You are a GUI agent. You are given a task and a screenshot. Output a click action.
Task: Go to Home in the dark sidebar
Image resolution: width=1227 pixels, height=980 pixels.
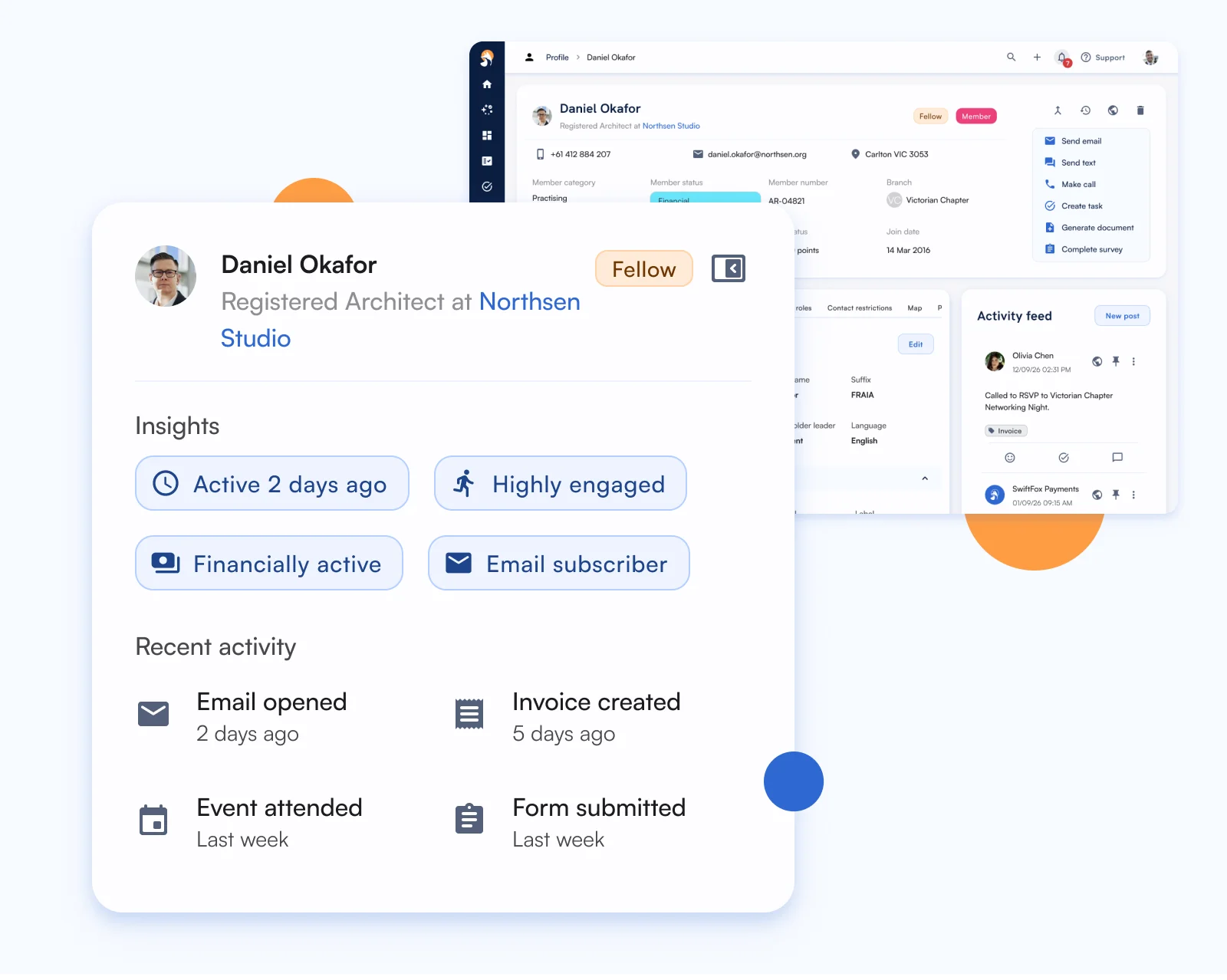(x=487, y=84)
